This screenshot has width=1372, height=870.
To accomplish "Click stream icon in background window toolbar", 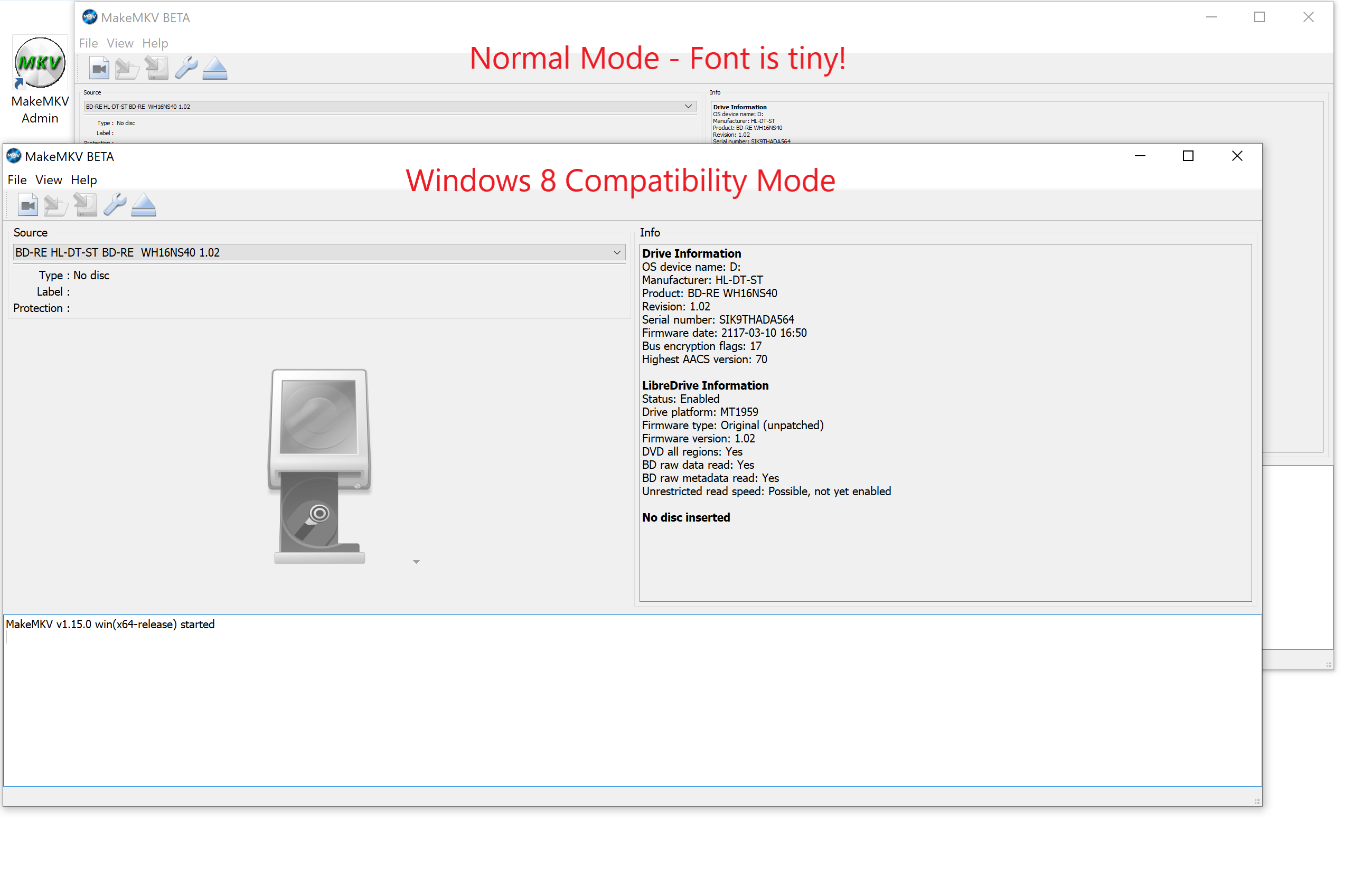I will click(157, 69).
